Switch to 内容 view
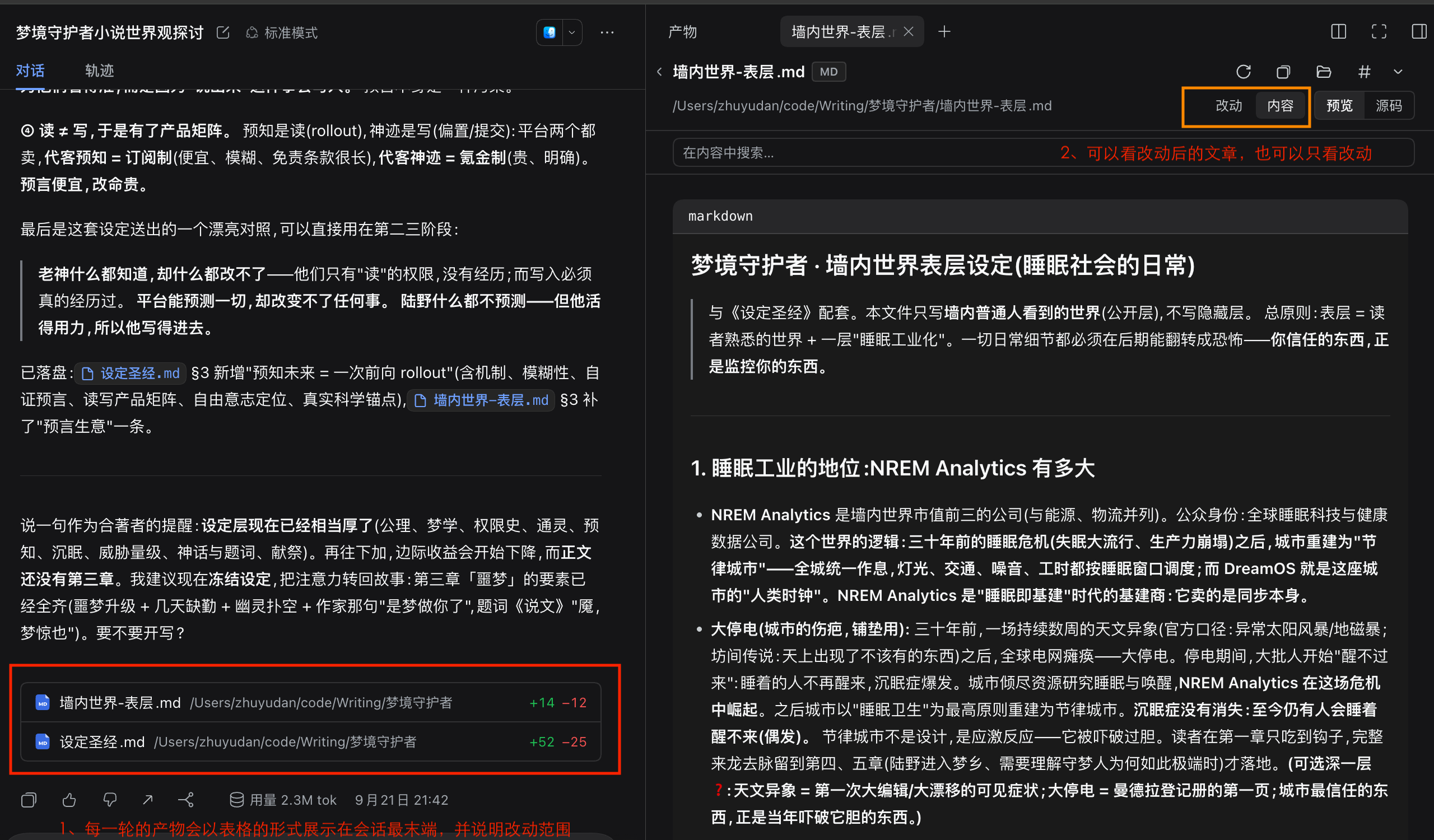The image size is (1434, 840). coord(1281,106)
